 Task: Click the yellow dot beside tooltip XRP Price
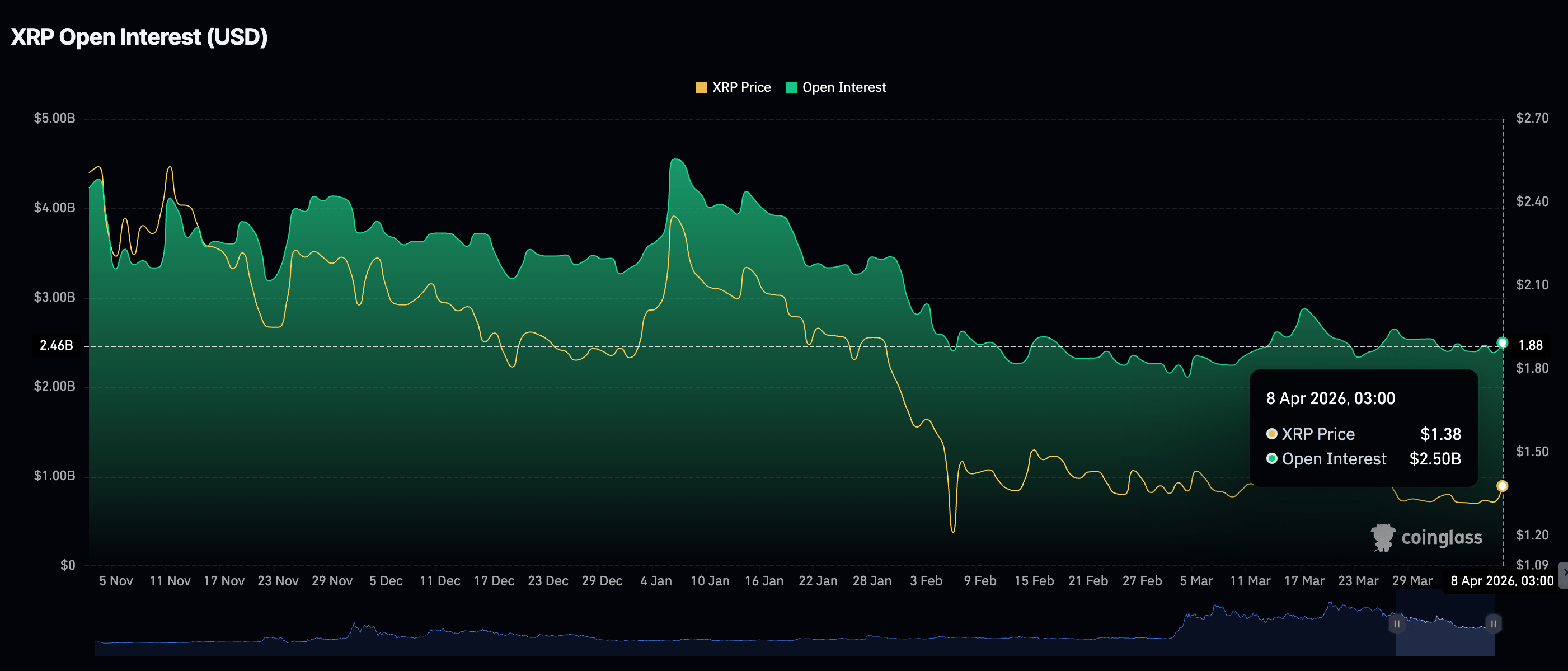click(x=1271, y=434)
